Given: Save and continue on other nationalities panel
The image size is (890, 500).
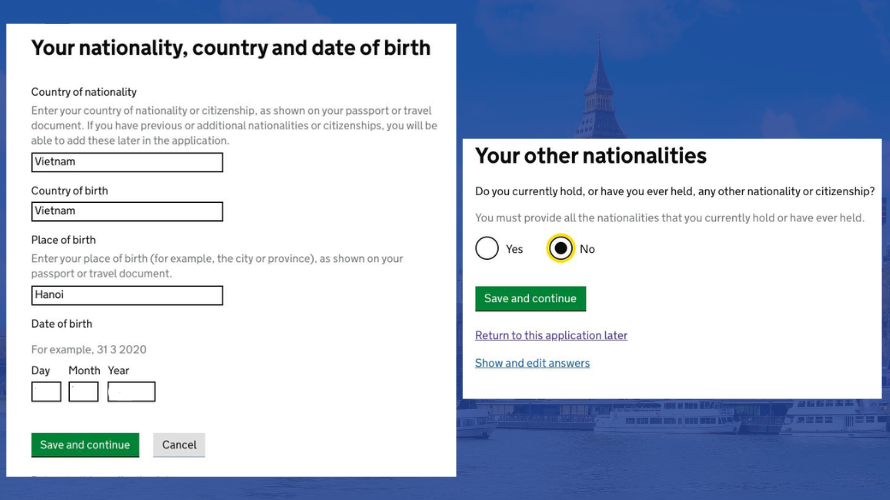Looking at the screenshot, I should pyautogui.click(x=530, y=299).
